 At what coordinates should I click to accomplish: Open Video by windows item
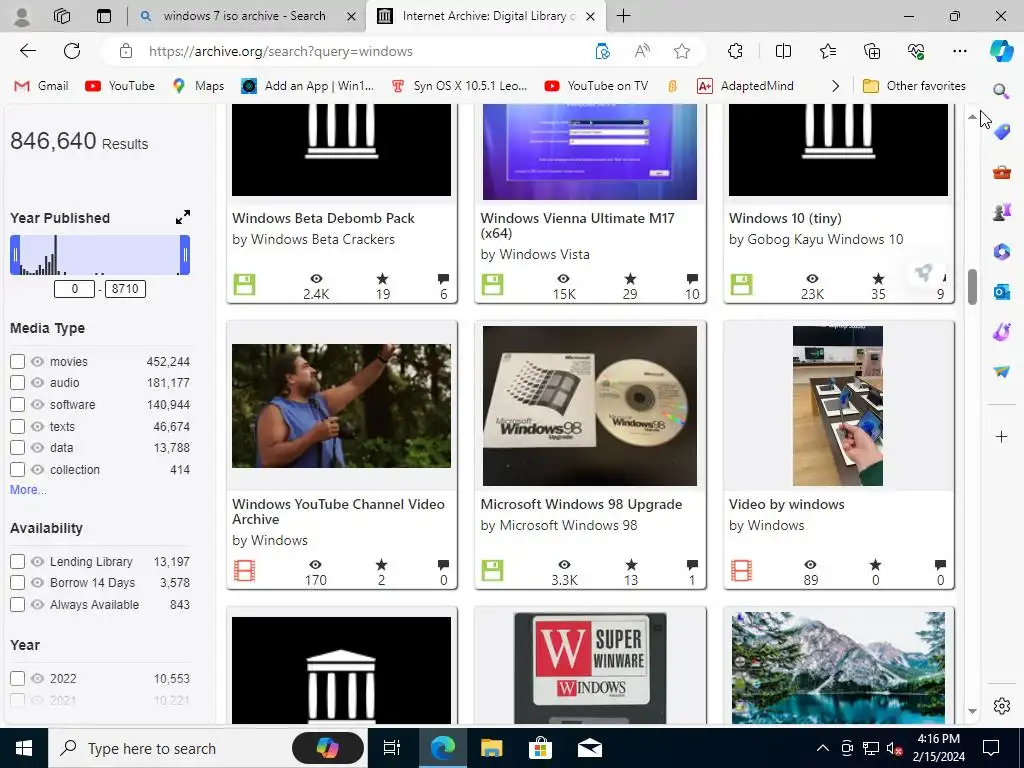coord(786,504)
